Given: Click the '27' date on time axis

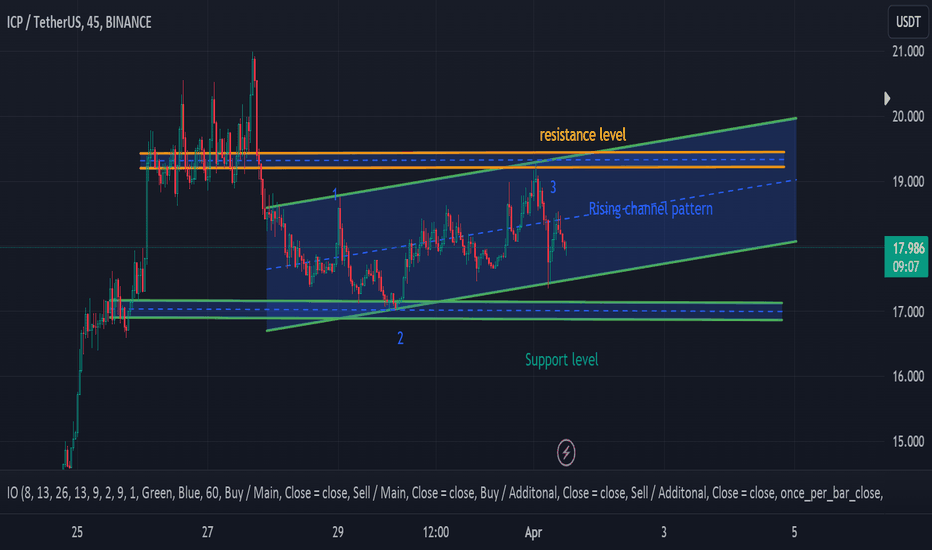Looking at the screenshot, I should point(207,532).
